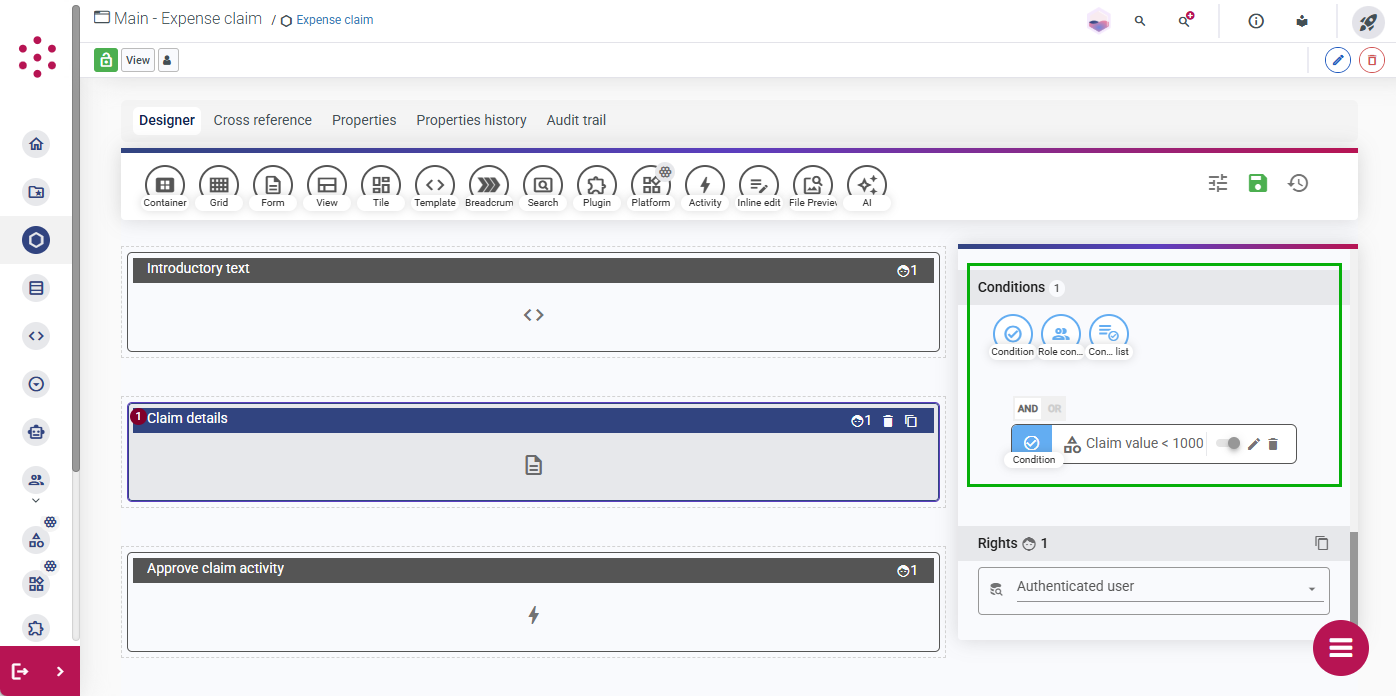Go to Home in the sidebar
Viewport: 1396px width, 696px height.
37,144
